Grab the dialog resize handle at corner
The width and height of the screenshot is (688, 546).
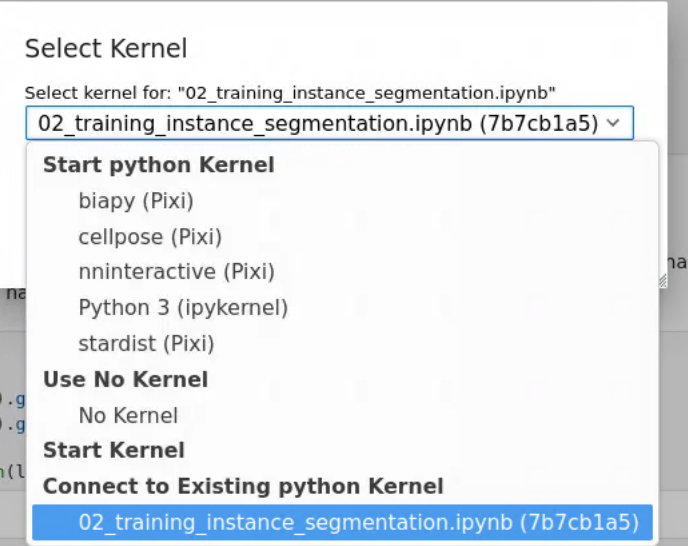pyautogui.click(x=663, y=281)
